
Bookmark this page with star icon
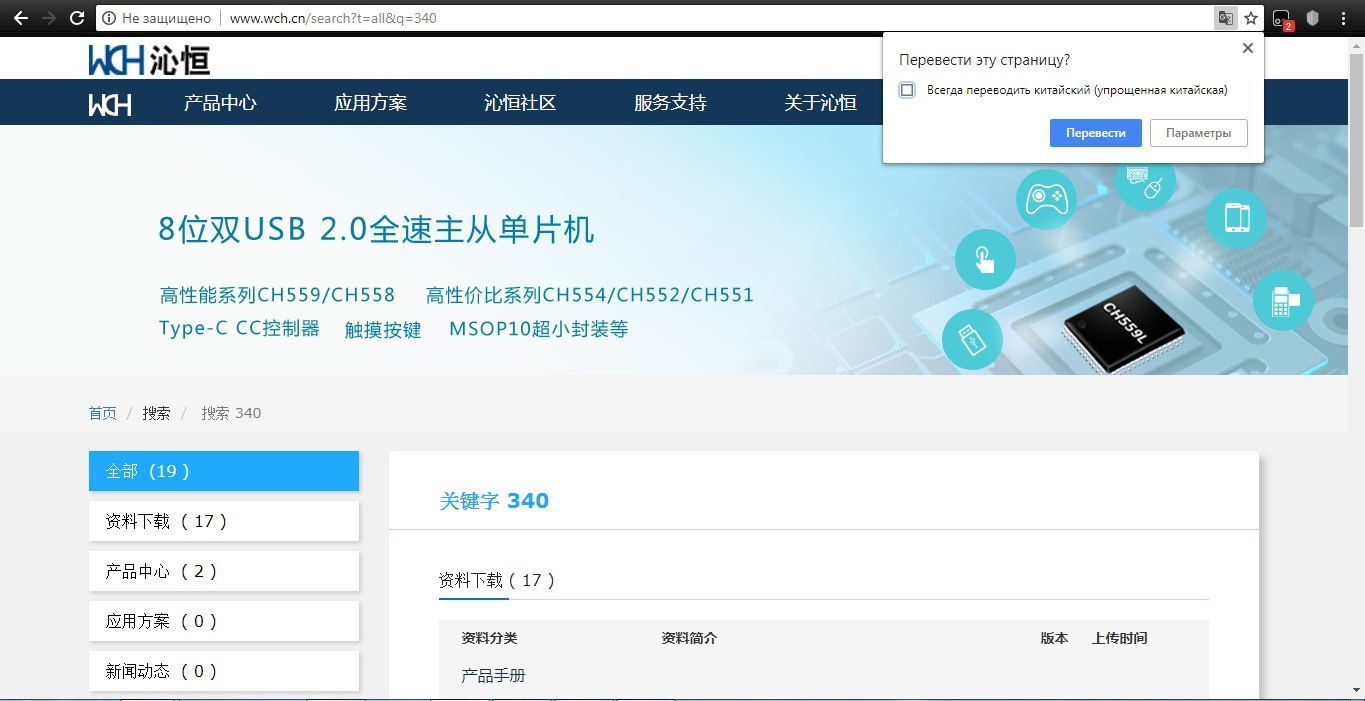(1250, 18)
